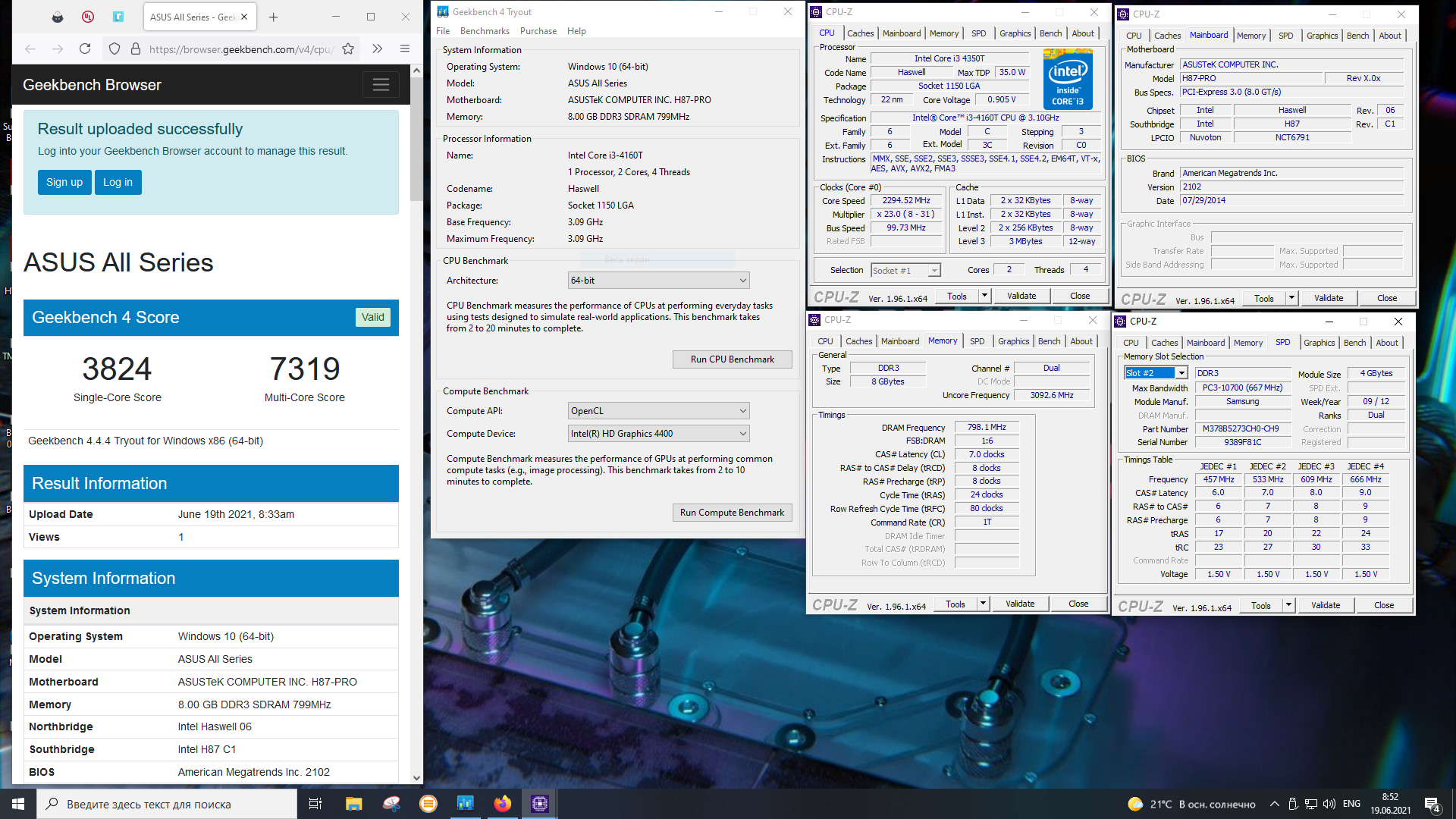1456x819 pixels.
Task: Expand Tools arrow in CPU-Z Memory window
Action: click(x=983, y=604)
